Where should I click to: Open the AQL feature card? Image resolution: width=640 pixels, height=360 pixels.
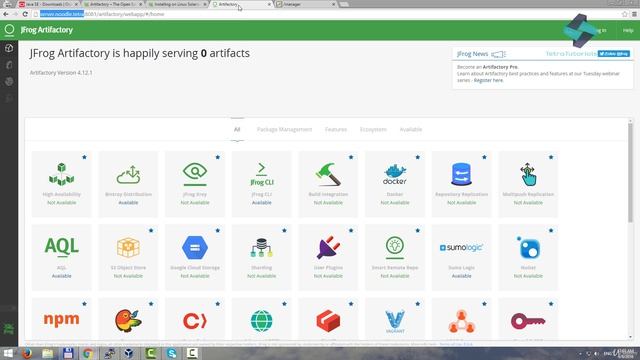[x=62, y=258]
